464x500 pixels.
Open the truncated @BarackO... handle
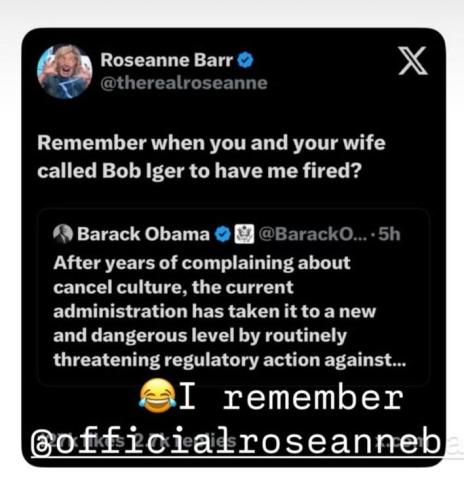313,234
